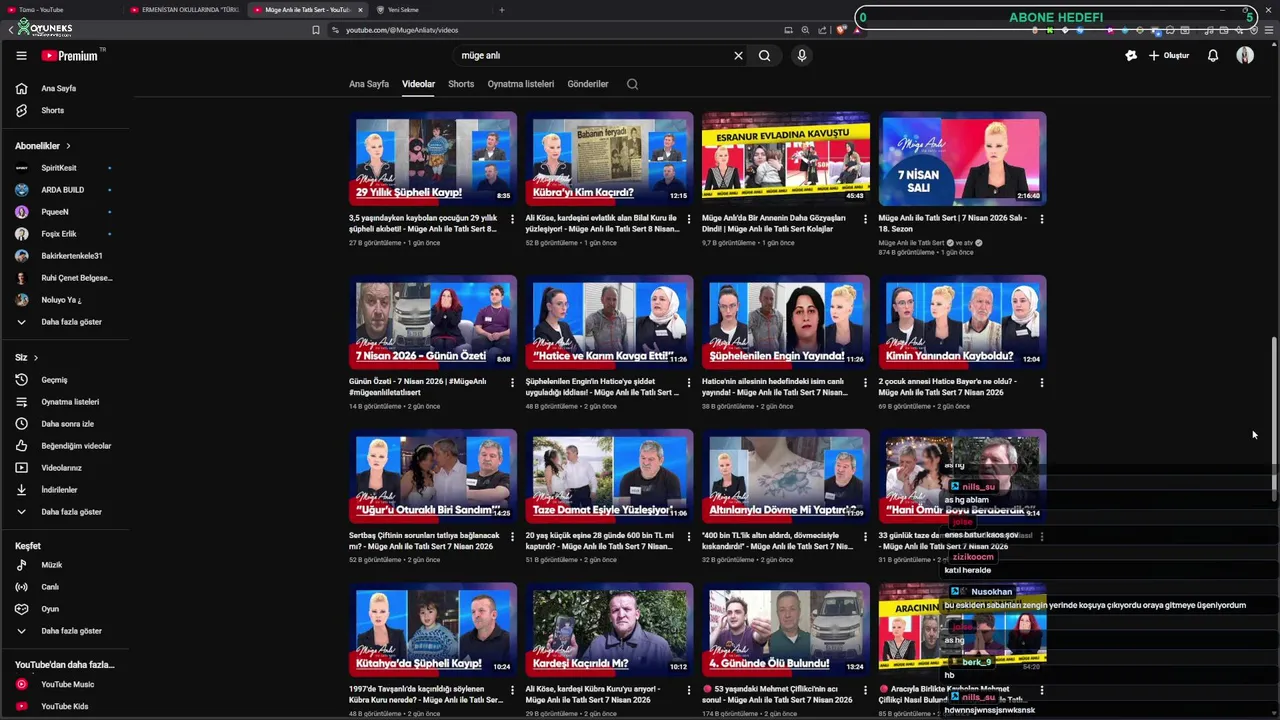Switch to Yeni Sekme browser tab

(x=430, y=10)
